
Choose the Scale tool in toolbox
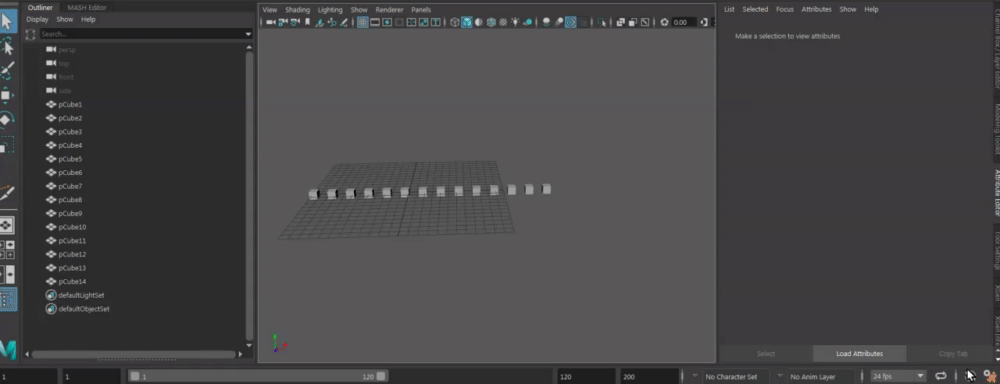point(6,145)
